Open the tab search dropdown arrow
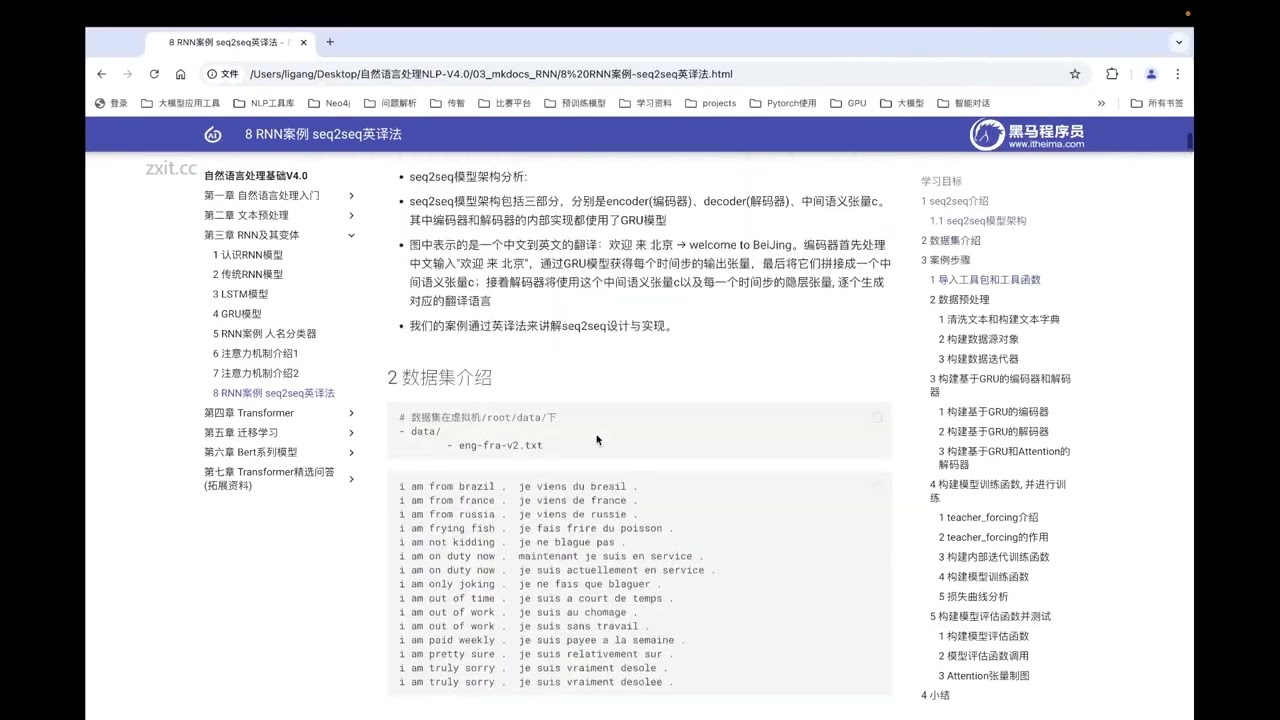The width and height of the screenshot is (1280, 720). click(x=1178, y=42)
